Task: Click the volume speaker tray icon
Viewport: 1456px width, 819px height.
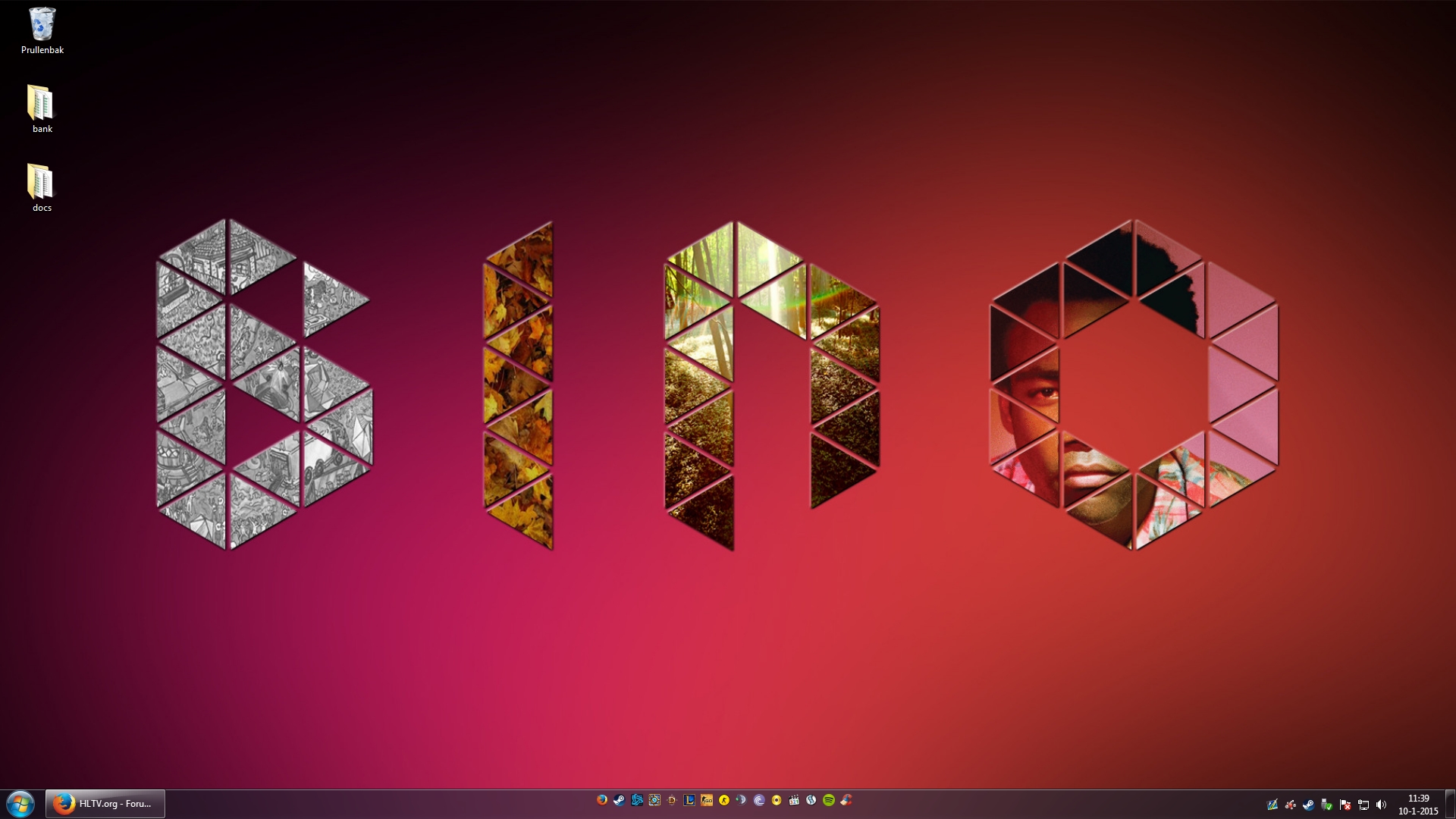Action: click(x=1381, y=805)
